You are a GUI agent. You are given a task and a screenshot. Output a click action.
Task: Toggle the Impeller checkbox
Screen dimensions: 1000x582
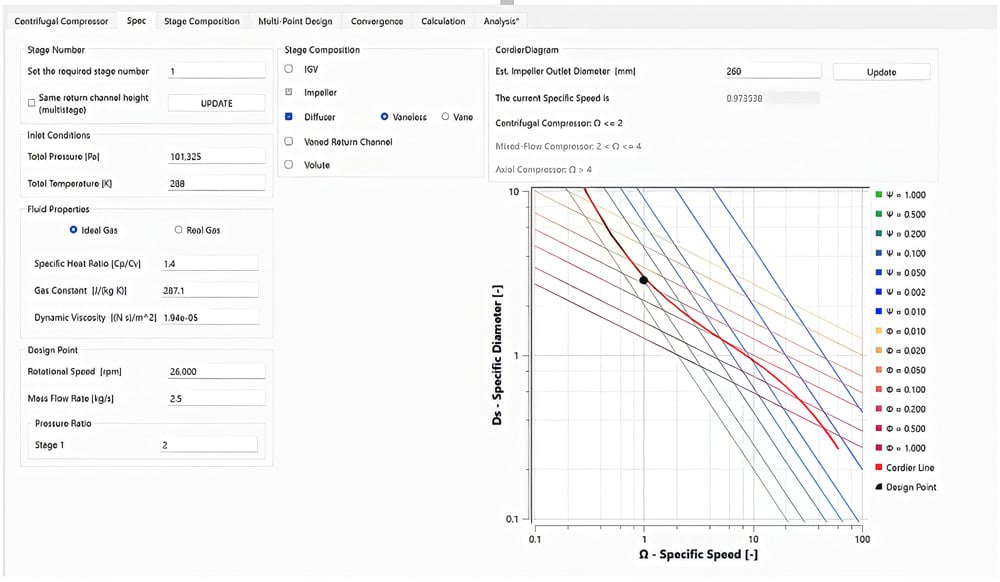(289, 92)
